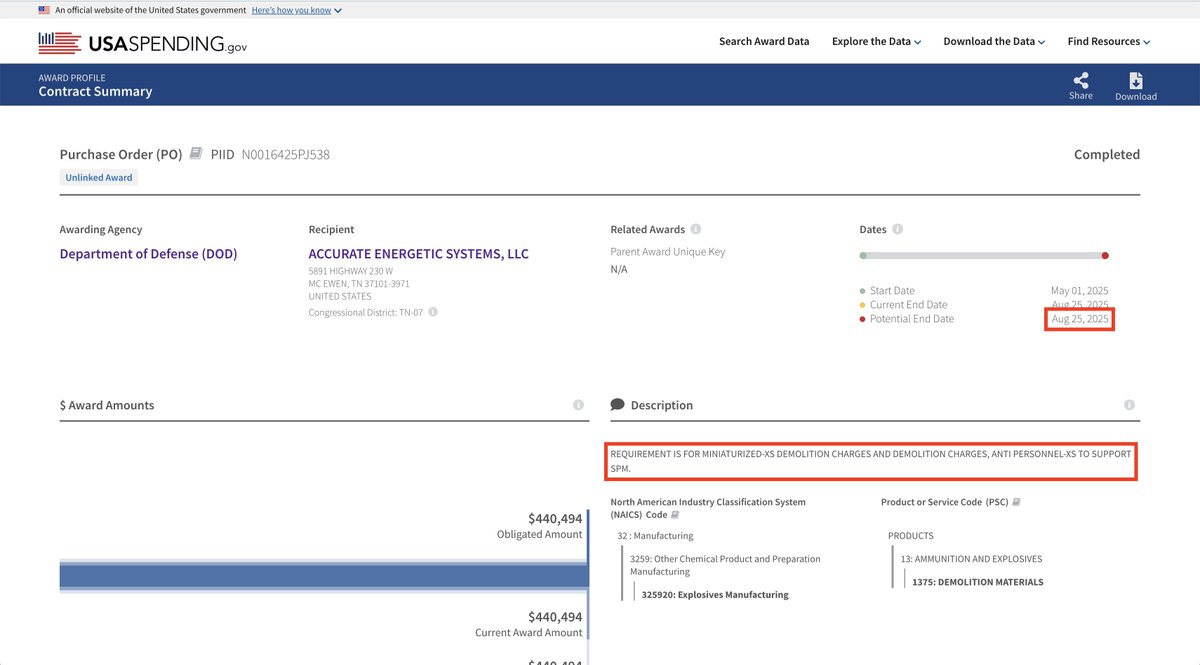Click the info icon beside Related Awards
The width and height of the screenshot is (1200, 665).
[696, 229]
